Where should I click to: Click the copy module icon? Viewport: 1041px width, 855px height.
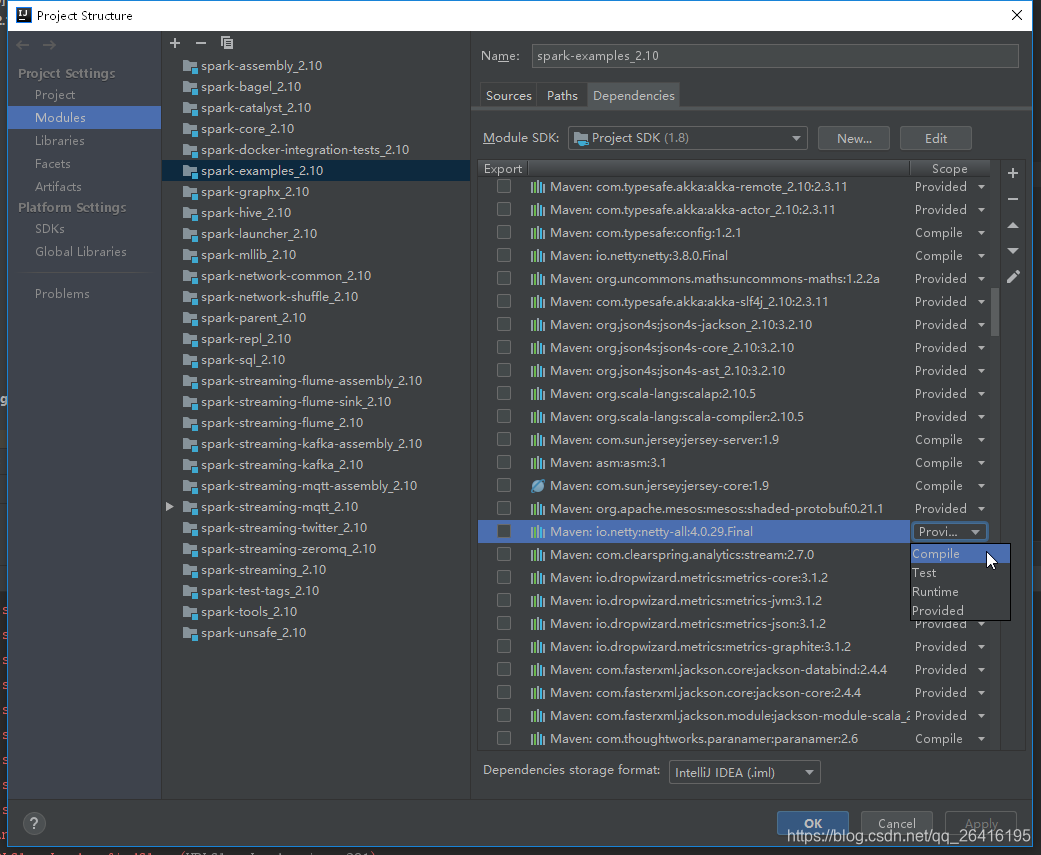[227, 43]
